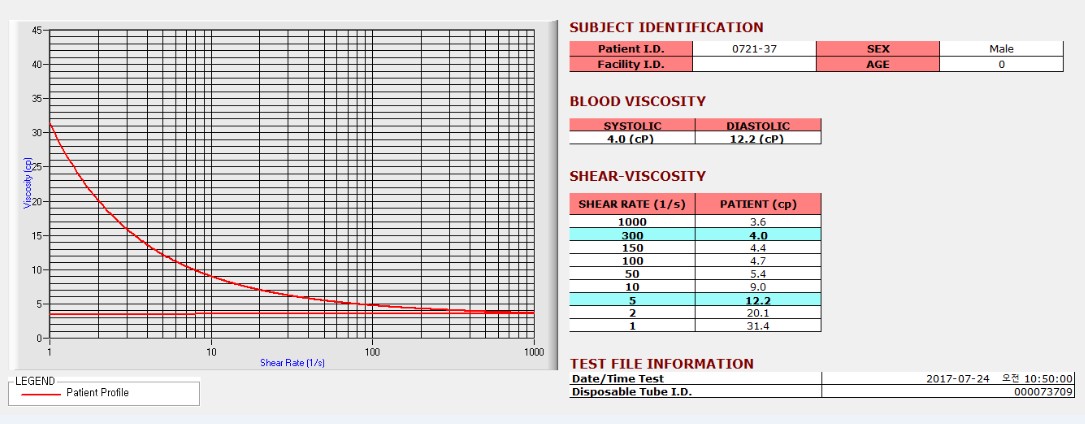
Task: Click the SHEAR RATE (1/s) column header
Action: tap(632, 204)
